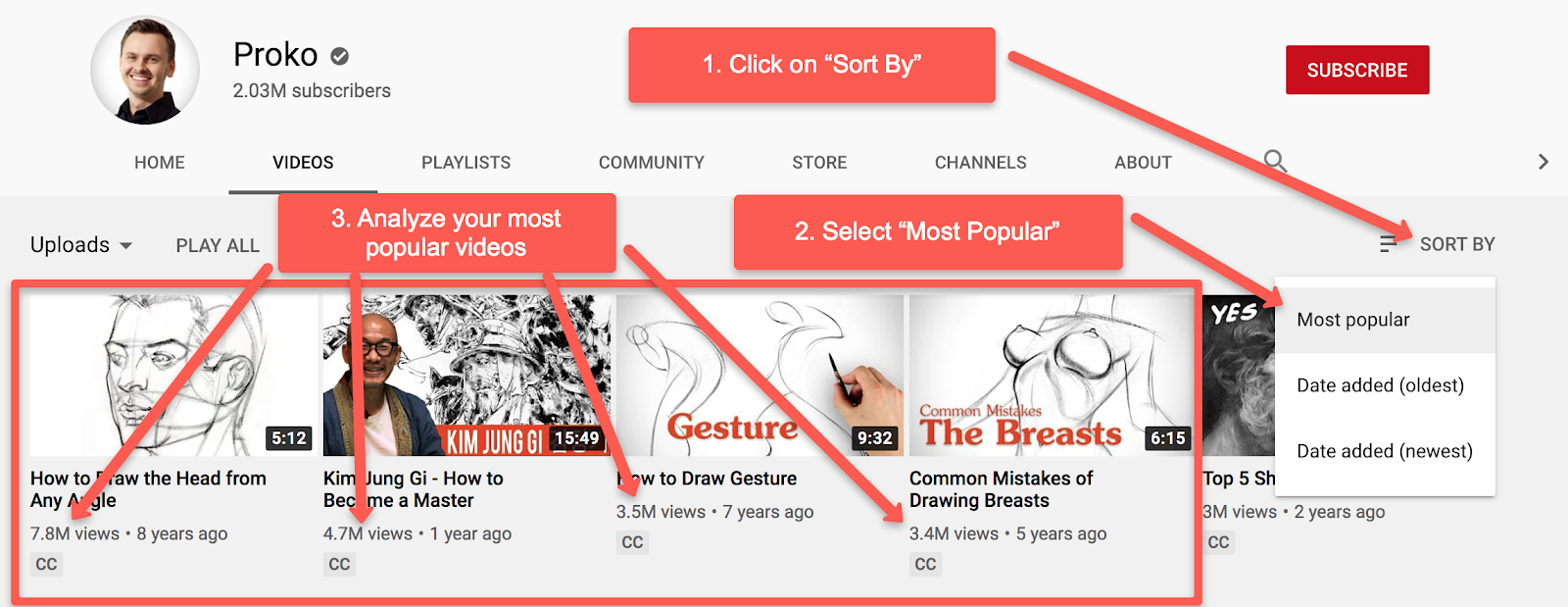Switch to the Playlists tab

(465, 163)
